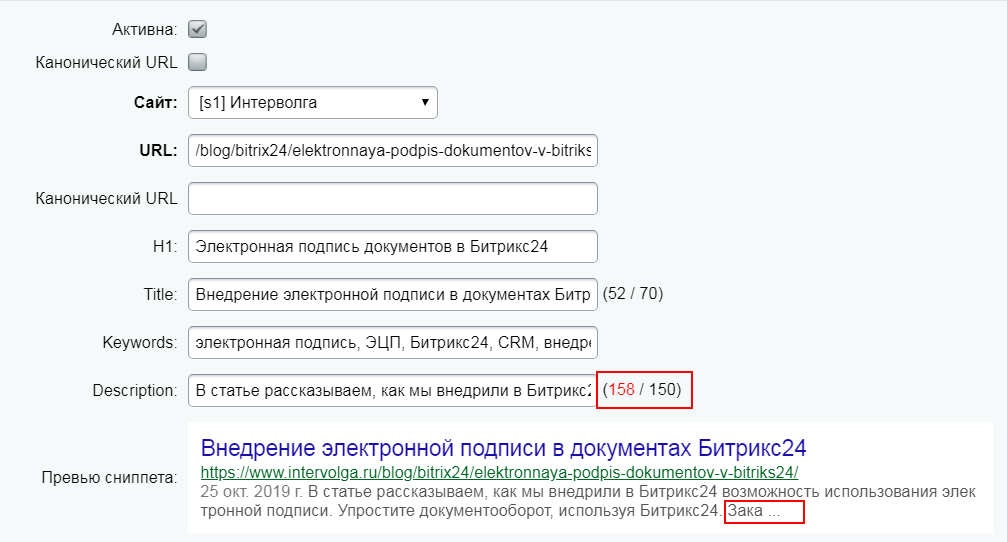The image size is (1007, 542).
Task: Click the 'H1:' label
Action: [165, 247]
